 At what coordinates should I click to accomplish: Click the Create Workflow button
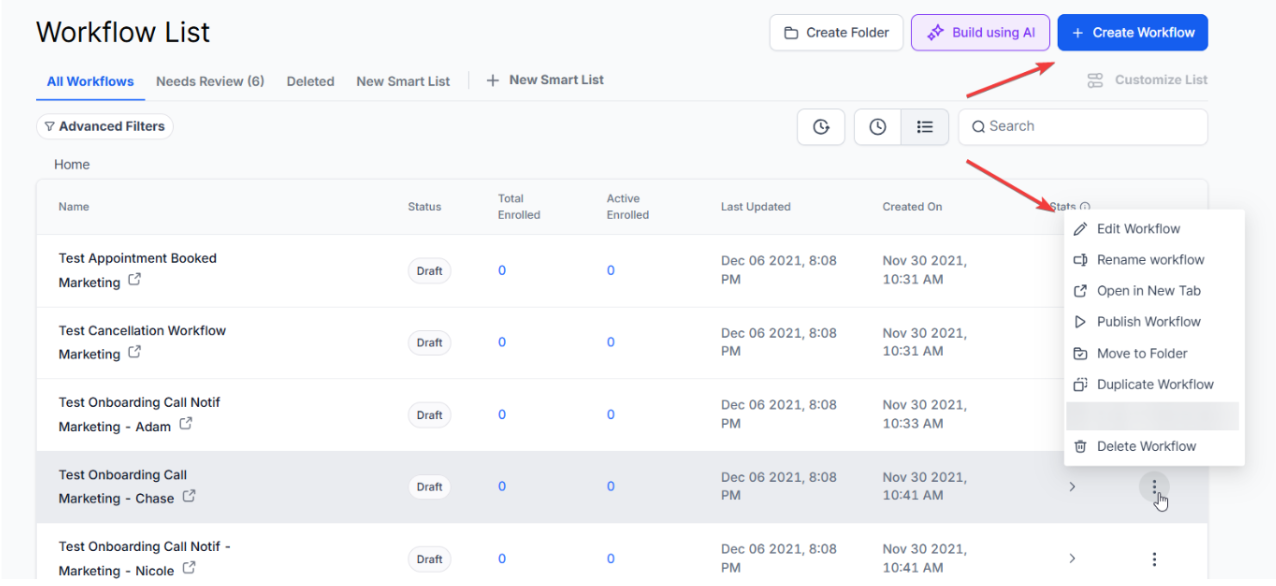point(1132,33)
